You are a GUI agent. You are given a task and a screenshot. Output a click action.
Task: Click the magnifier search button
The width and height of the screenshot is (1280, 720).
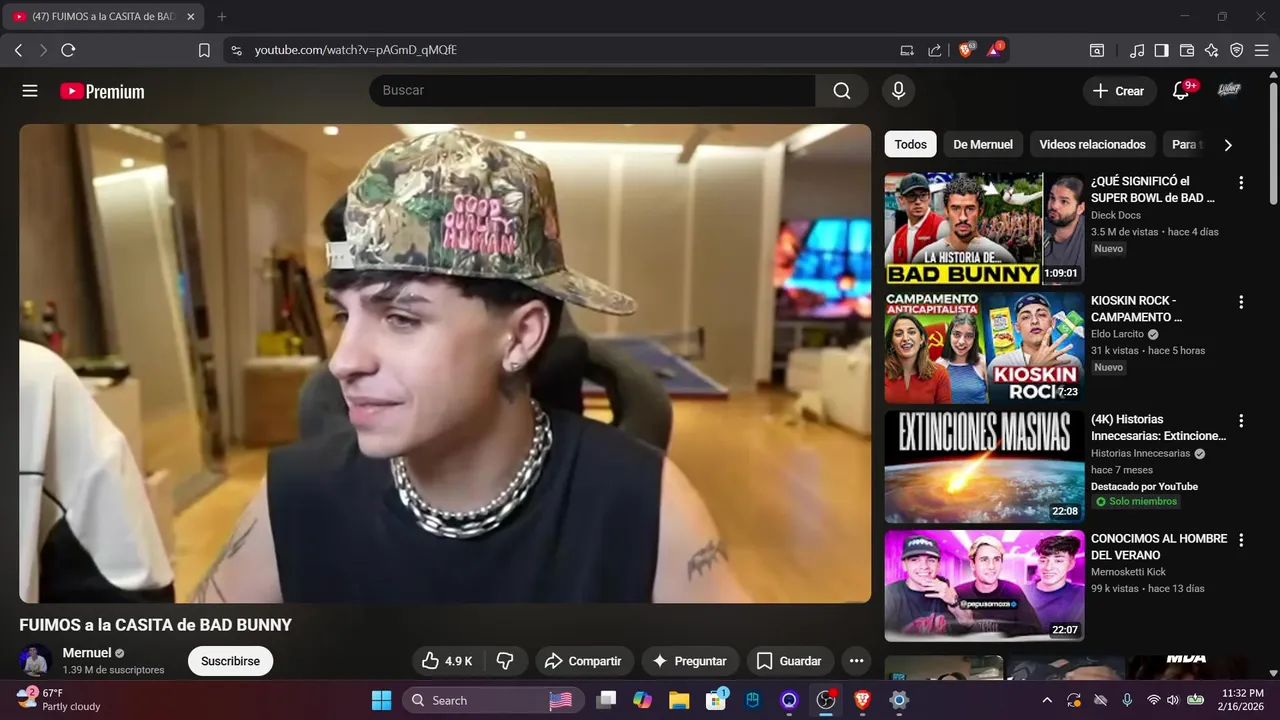[842, 91]
